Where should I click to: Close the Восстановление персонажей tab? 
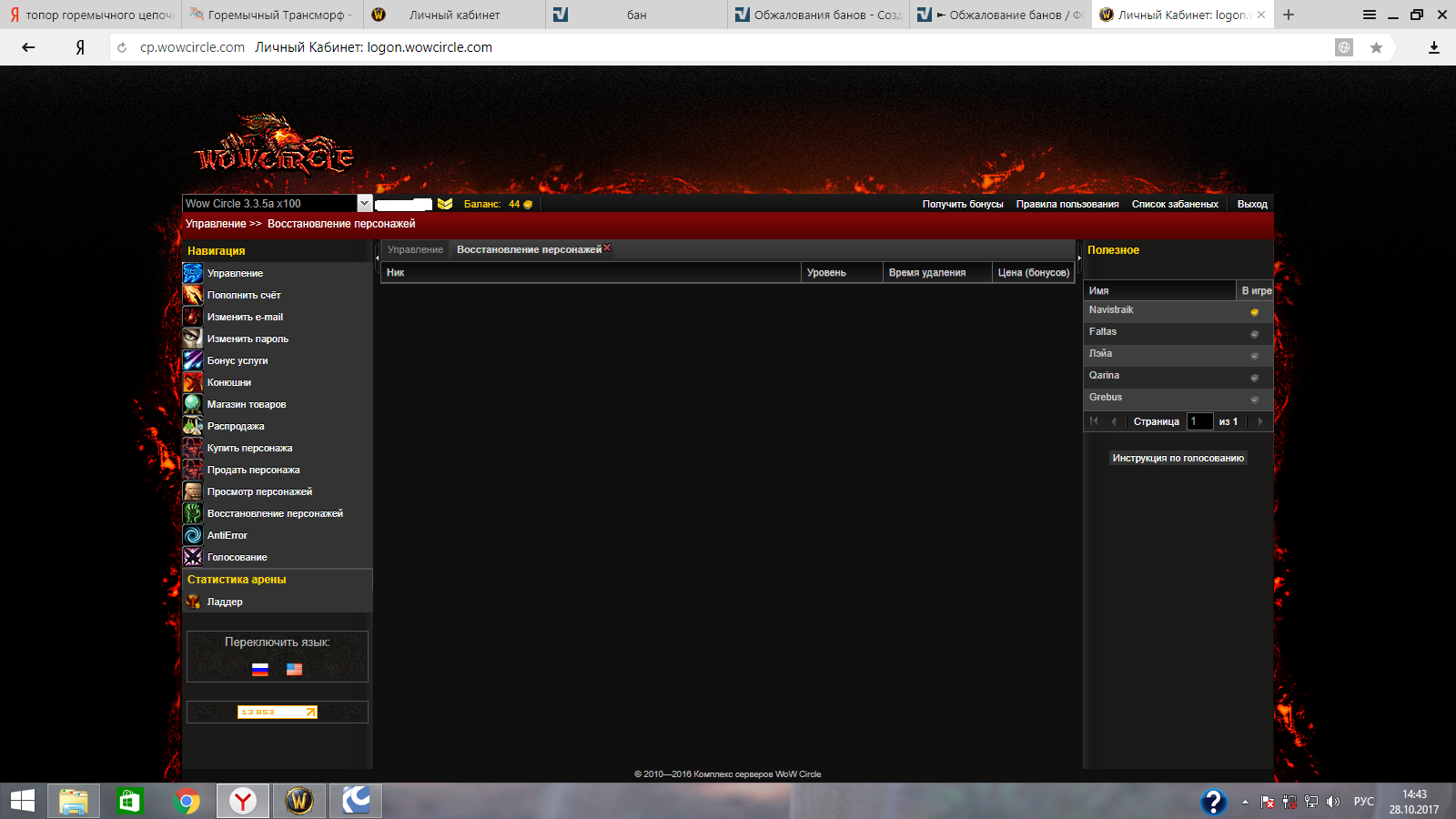(x=607, y=248)
